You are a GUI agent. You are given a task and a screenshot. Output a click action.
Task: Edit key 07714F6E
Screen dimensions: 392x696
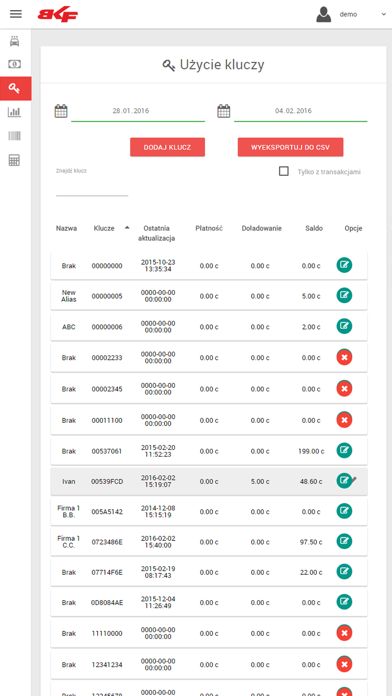coord(344,572)
